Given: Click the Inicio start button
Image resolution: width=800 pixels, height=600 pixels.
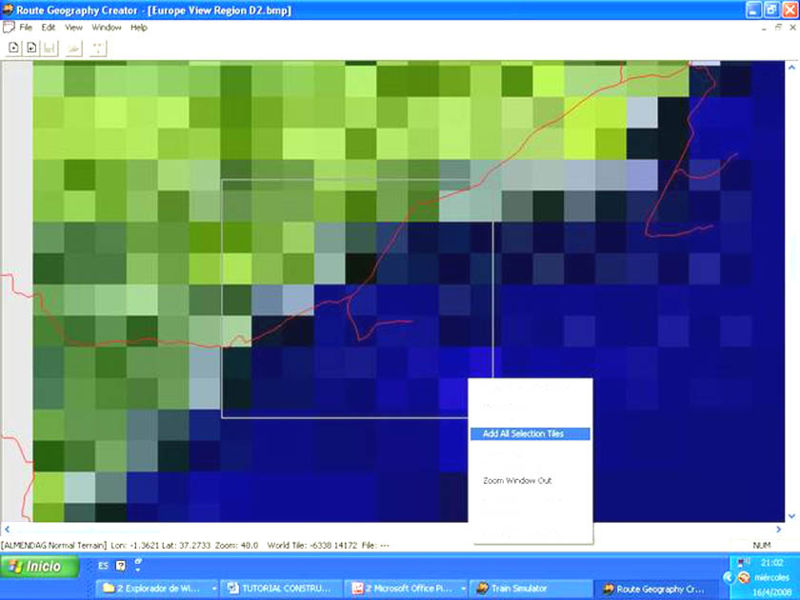Looking at the screenshot, I should 36,567.
